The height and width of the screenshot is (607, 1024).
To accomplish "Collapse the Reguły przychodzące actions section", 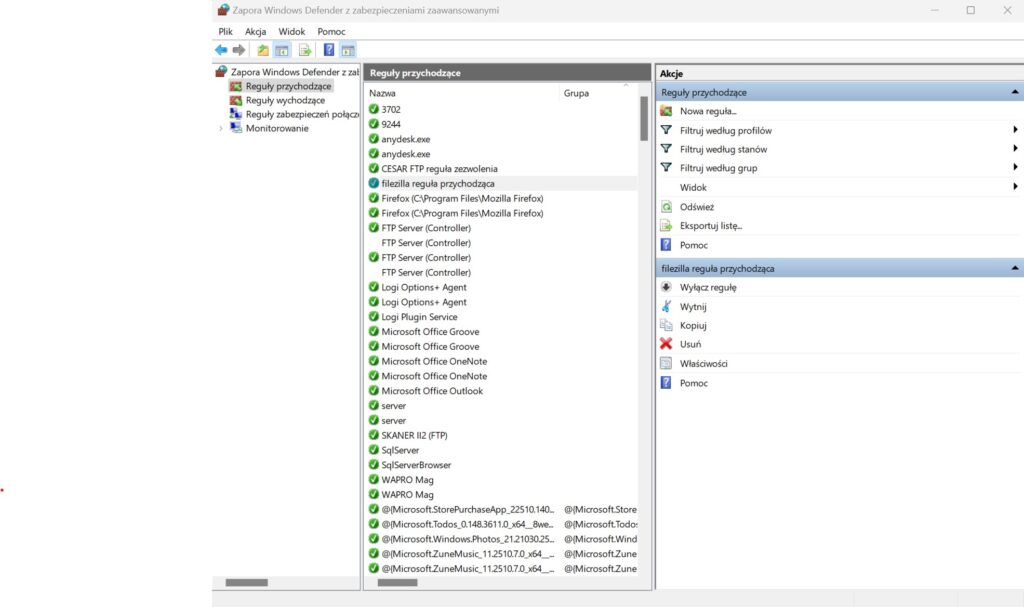I will [x=1014, y=92].
